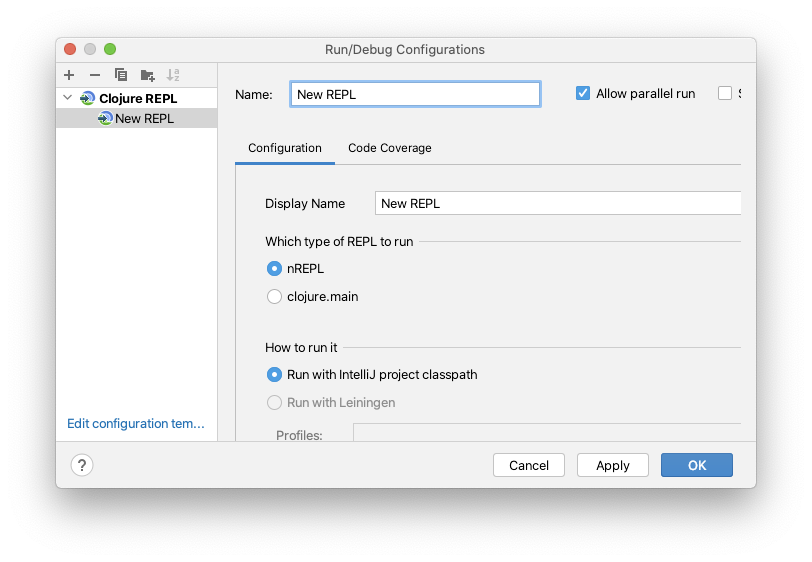Click the Profiles text field
Viewport: 812px width, 562px height.
pos(547,433)
